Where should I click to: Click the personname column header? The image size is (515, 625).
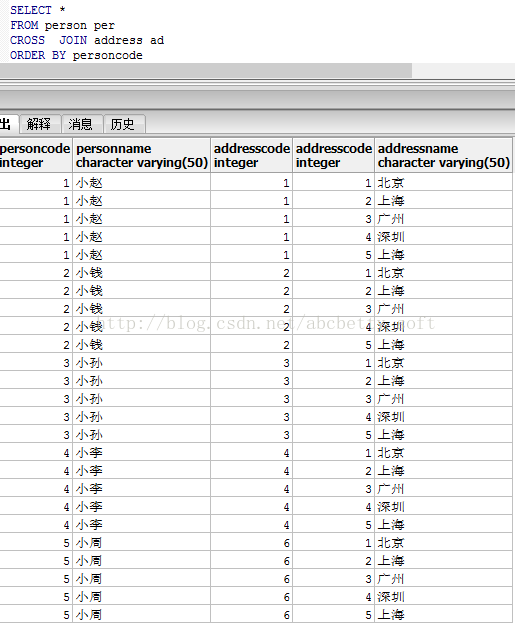142,155
